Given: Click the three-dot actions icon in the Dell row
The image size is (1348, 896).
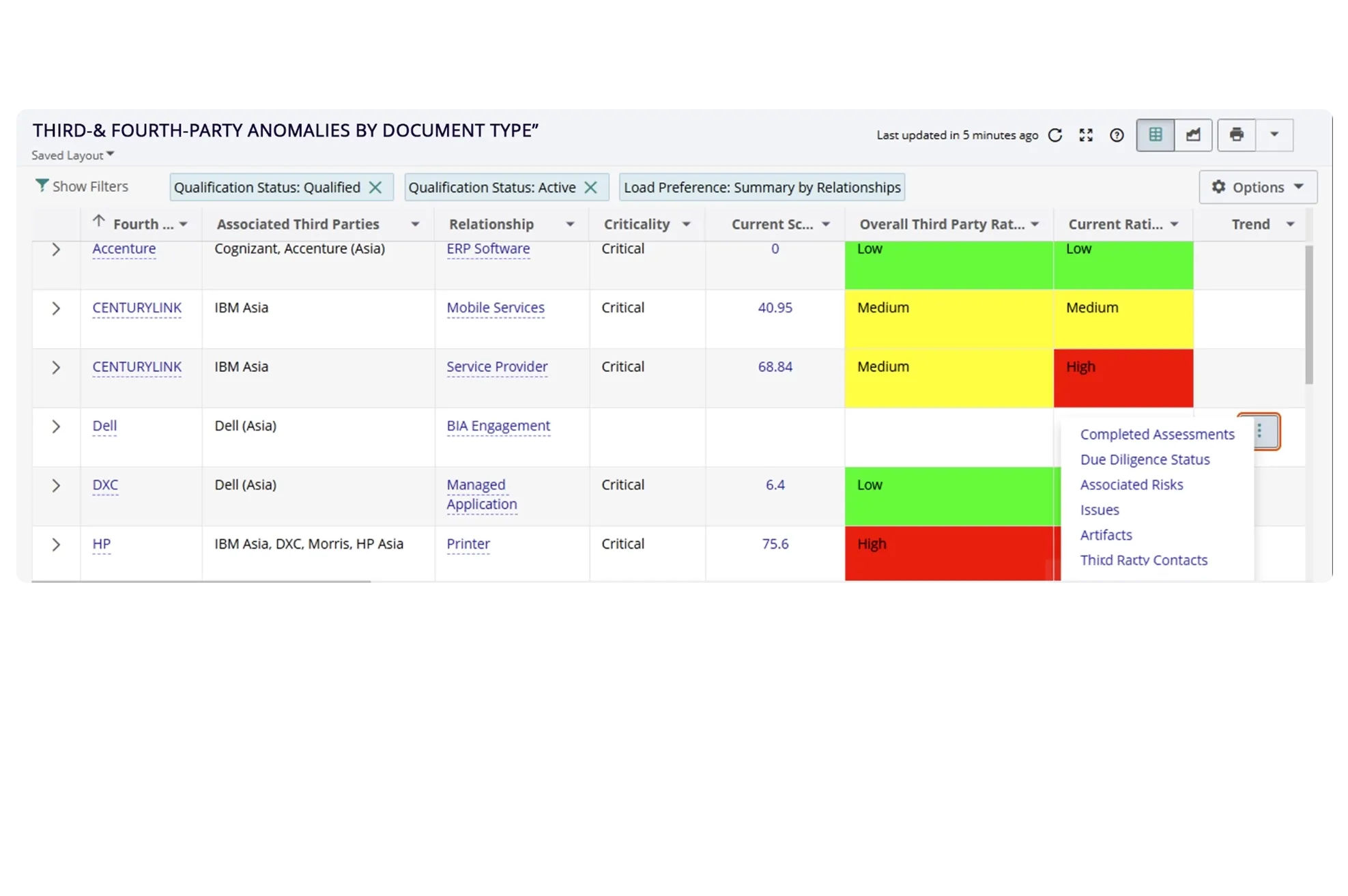Looking at the screenshot, I should [1259, 431].
